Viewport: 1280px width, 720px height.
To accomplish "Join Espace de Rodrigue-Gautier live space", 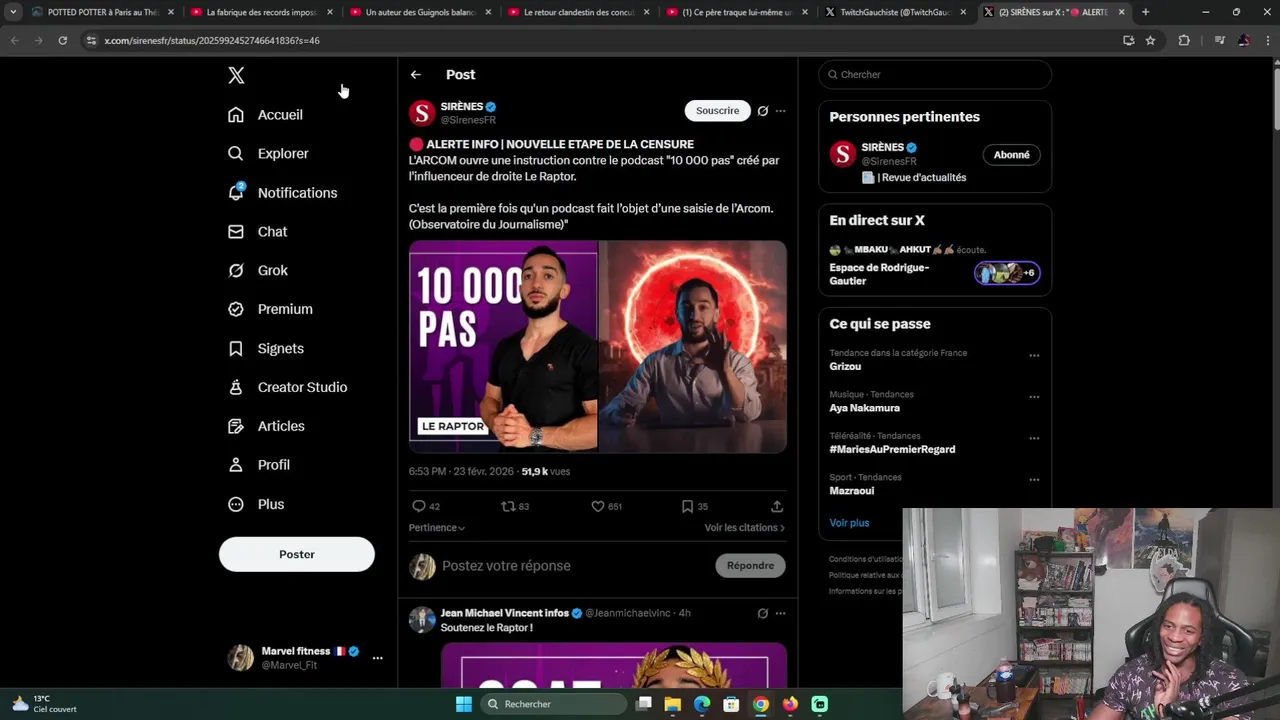I will pos(934,265).
